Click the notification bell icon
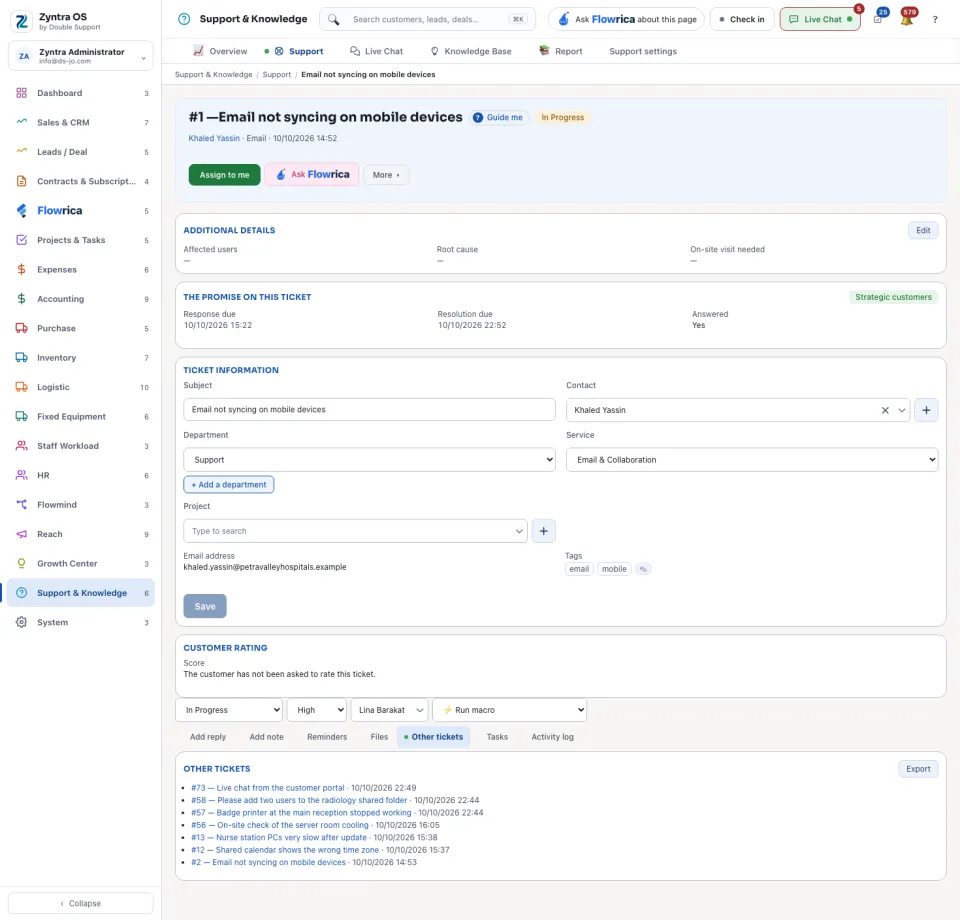960x920 pixels. coord(907,19)
